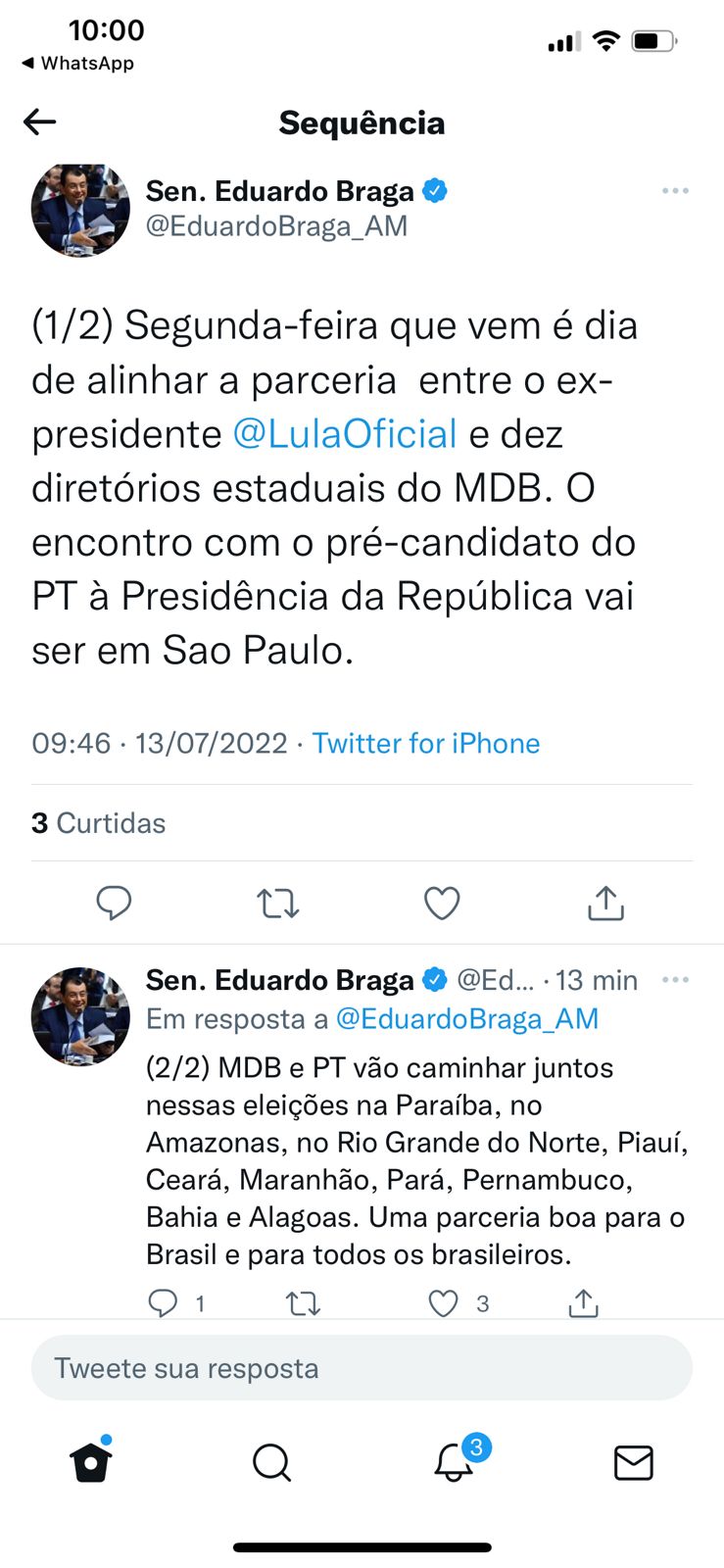The height and width of the screenshot is (1568, 724).
Task: Reply to the main tweet via comment icon
Action: point(114,903)
